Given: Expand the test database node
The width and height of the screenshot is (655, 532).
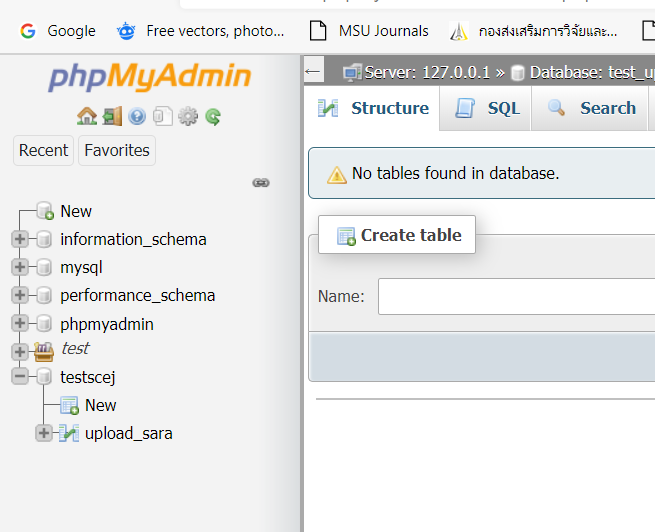Looking at the screenshot, I should pos(20,352).
